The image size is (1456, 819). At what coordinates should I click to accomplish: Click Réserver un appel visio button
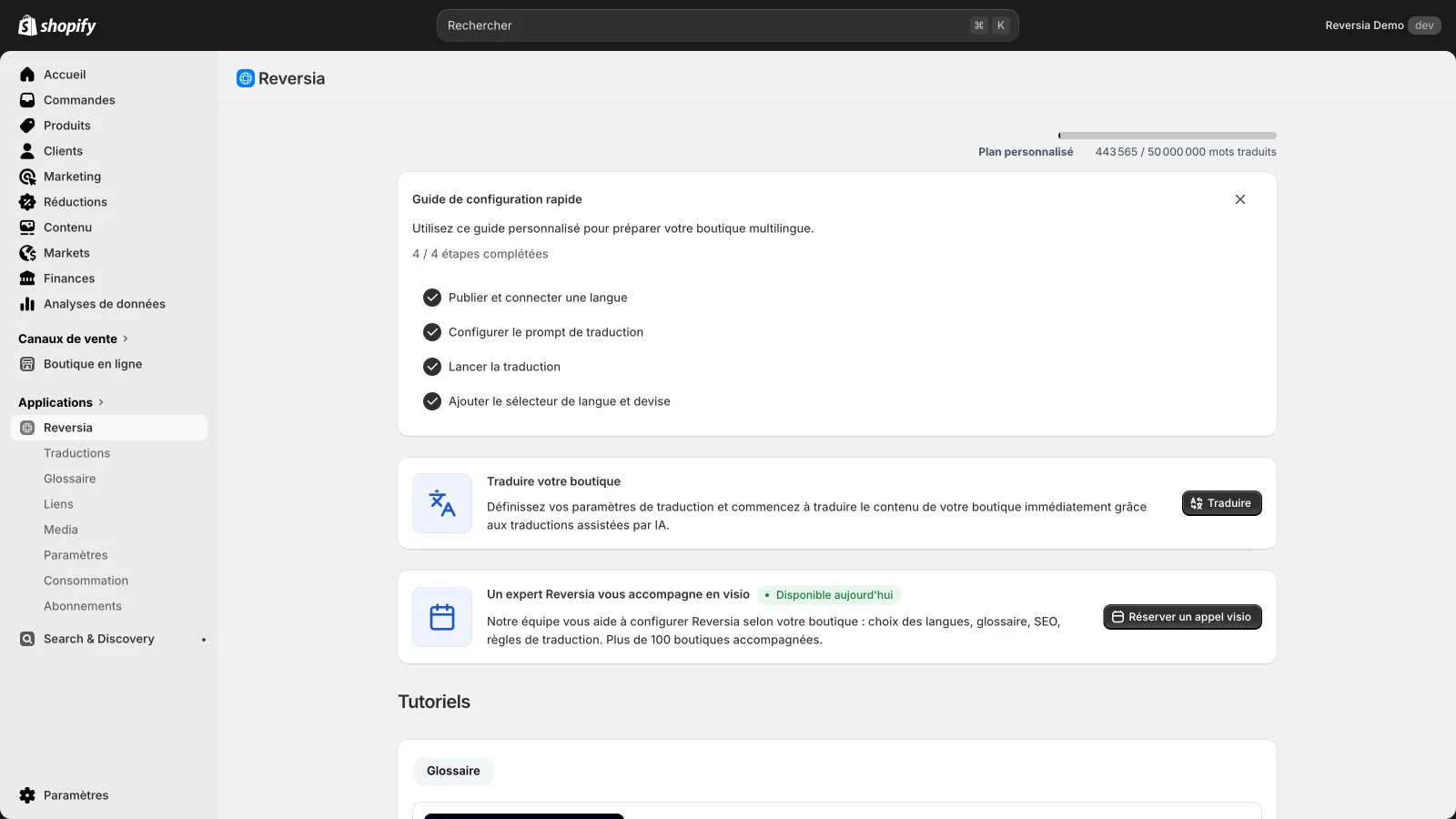pos(1182,617)
